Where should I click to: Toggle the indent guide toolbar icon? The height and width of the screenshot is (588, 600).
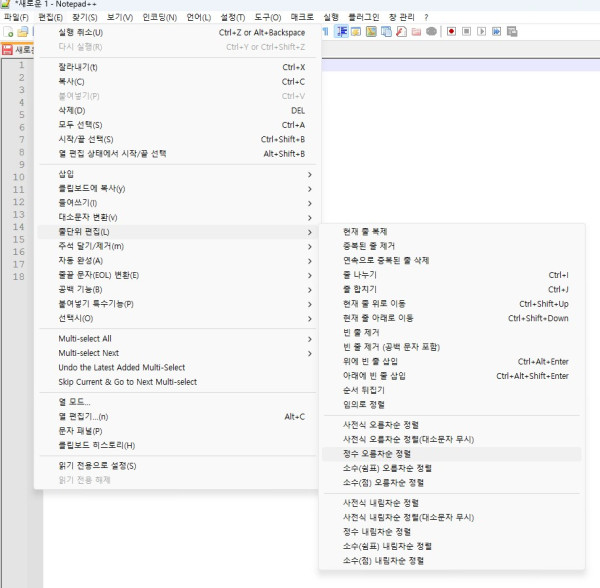[341, 31]
